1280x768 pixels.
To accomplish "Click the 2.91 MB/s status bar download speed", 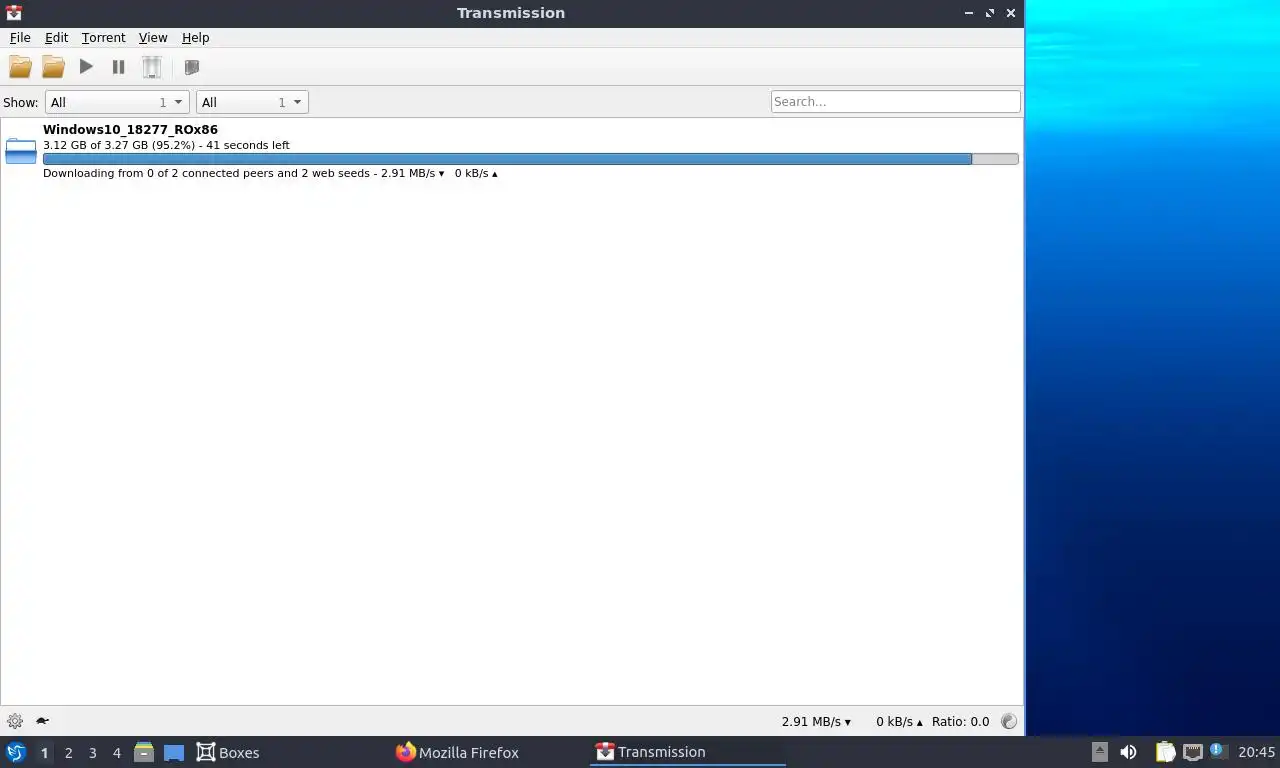I will click(x=816, y=721).
